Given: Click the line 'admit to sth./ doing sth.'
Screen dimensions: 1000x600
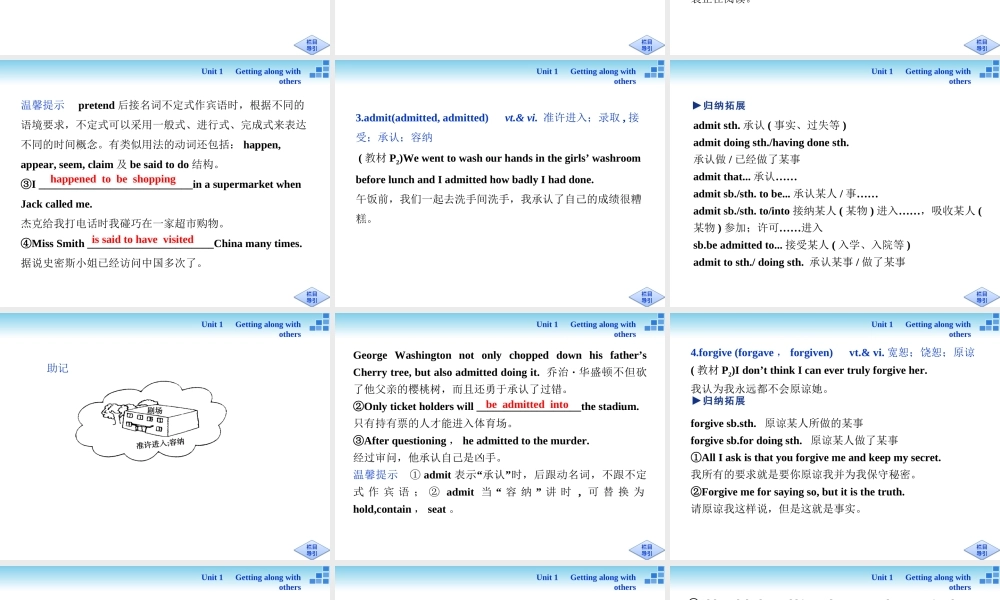Looking at the screenshot, I should [x=799, y=262].
